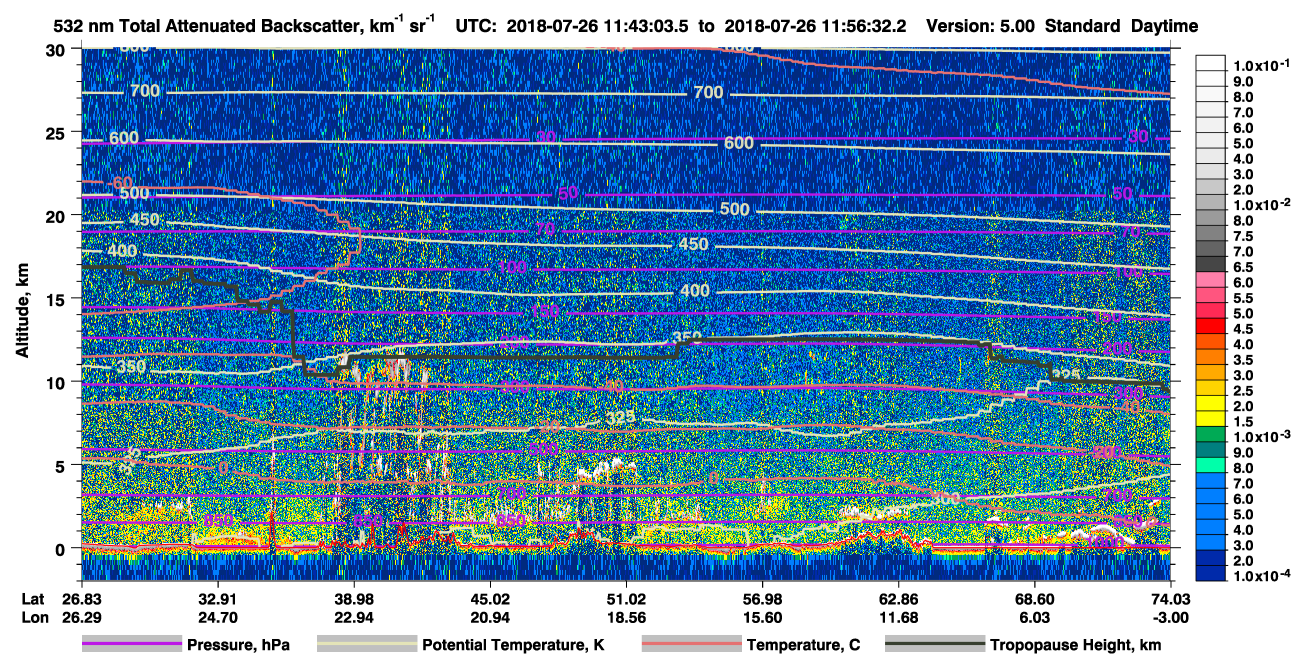Click the latitude value 32.91
1300x667 pixels.
pos(217,598)
